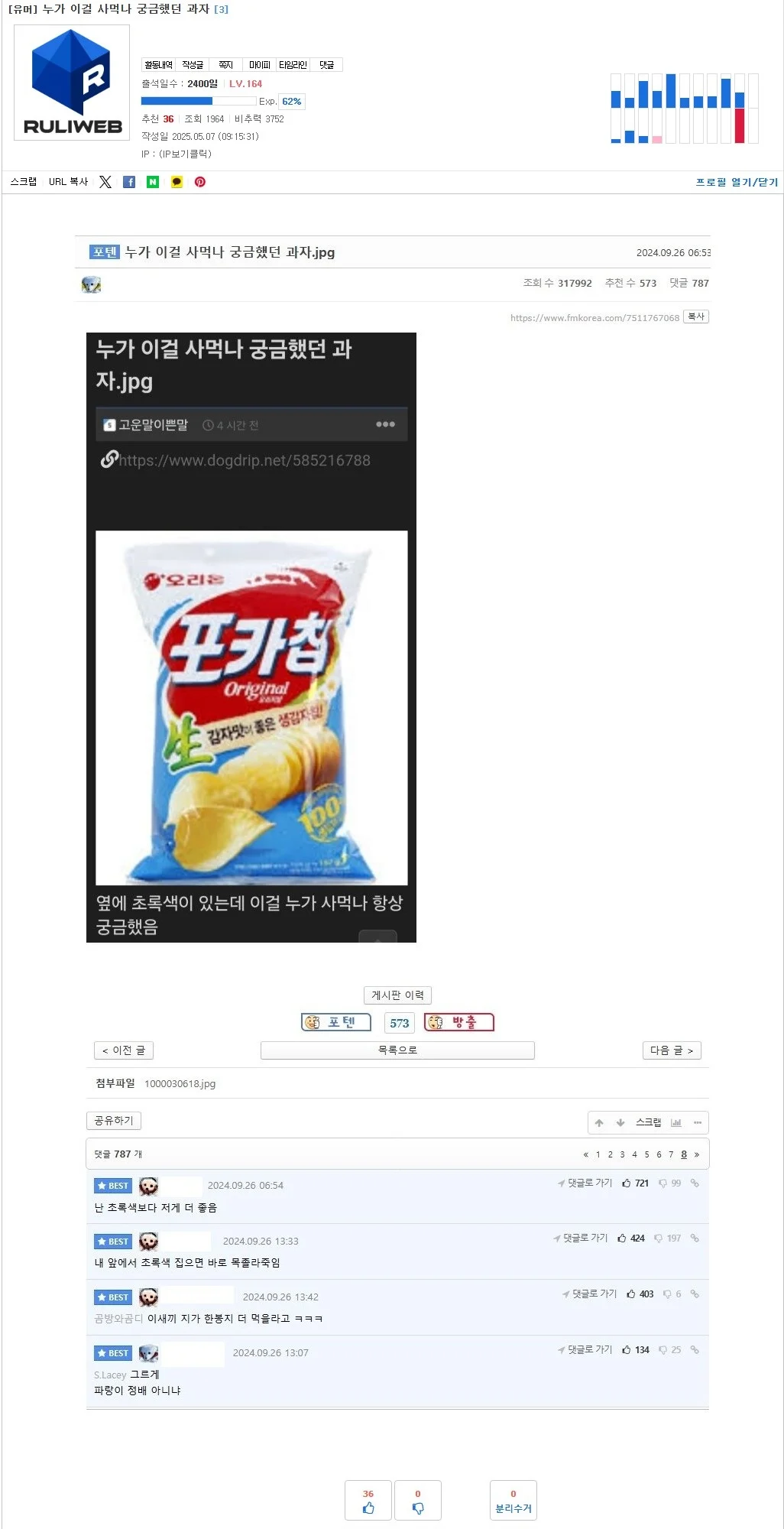Share post via Facebook icon

point(129,182)
